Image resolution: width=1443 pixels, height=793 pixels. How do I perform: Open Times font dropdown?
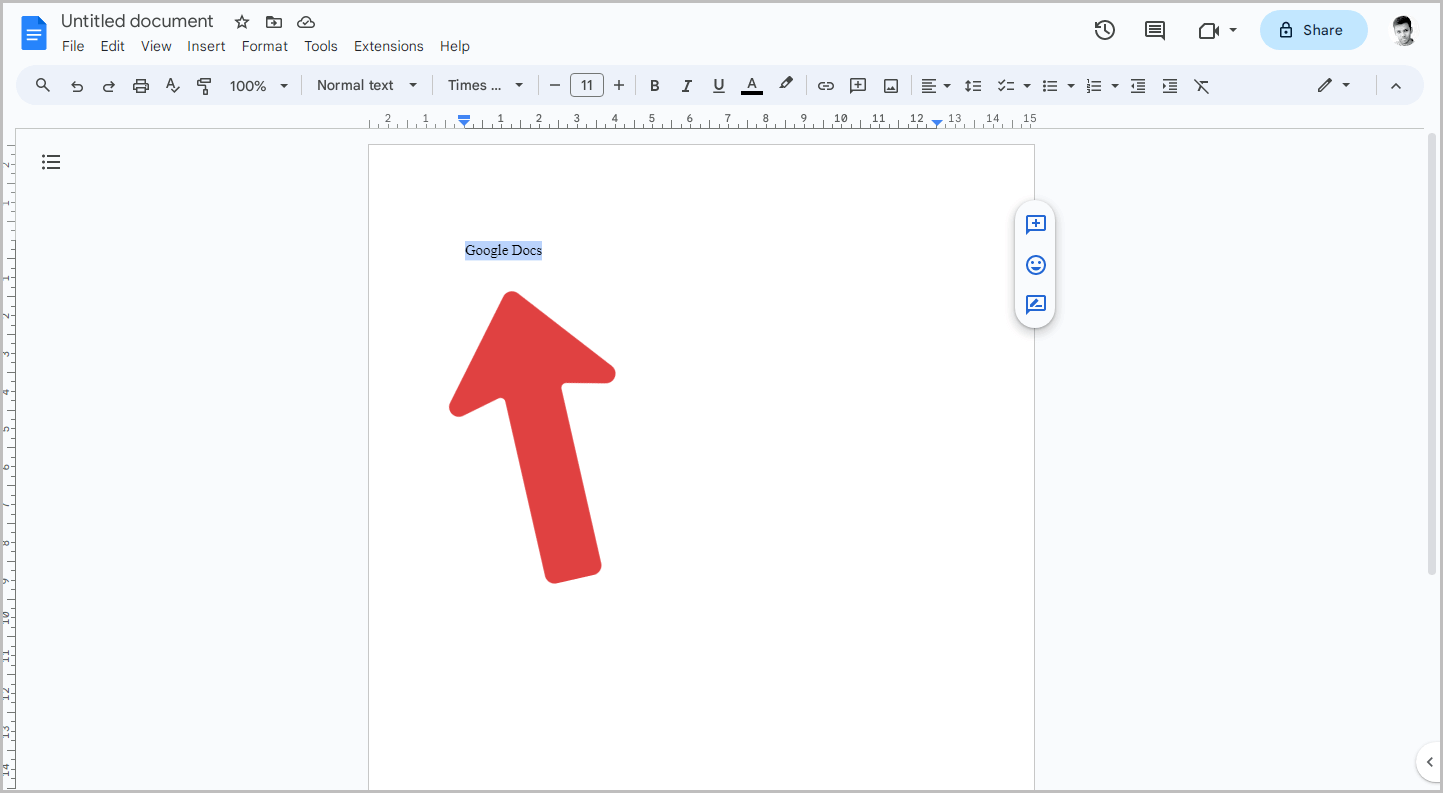pyautogui.click(x=486, y=86)
